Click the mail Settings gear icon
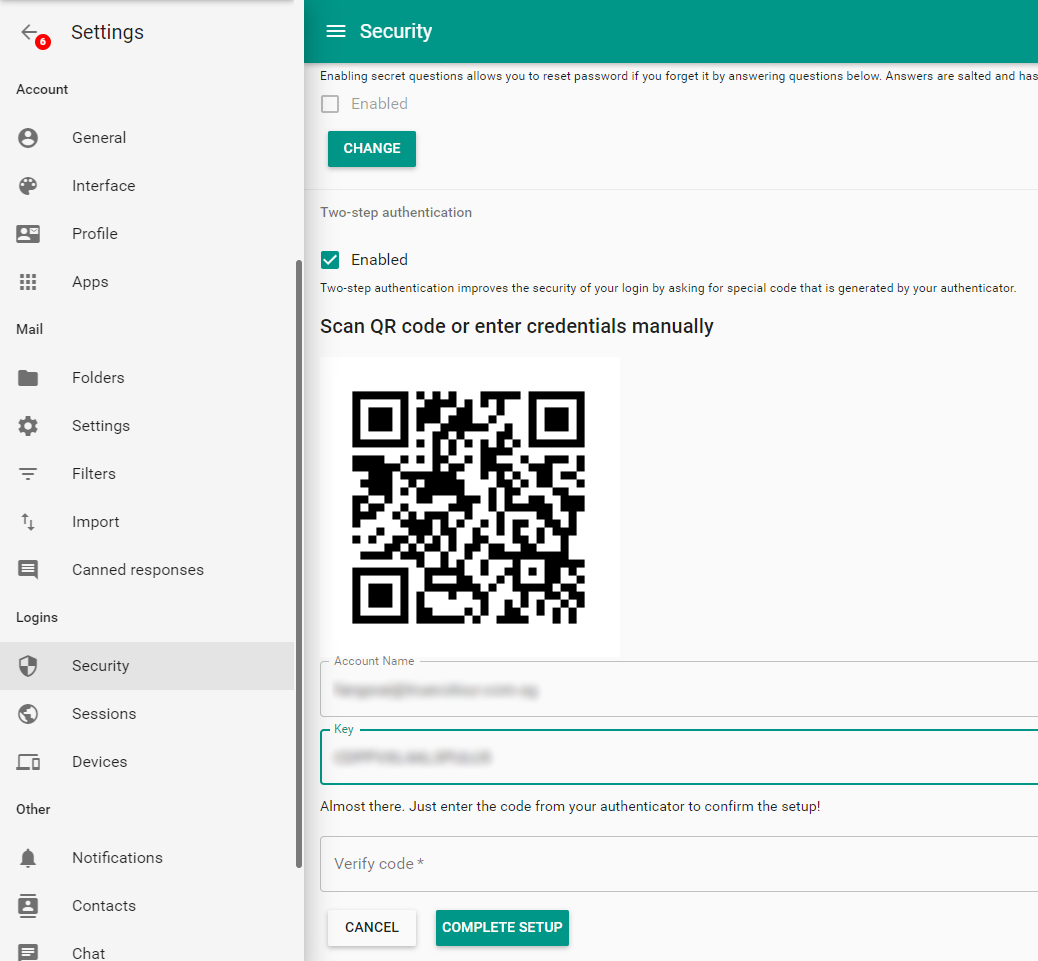This screenshot has height=961, width=1038. pos(28,426)
